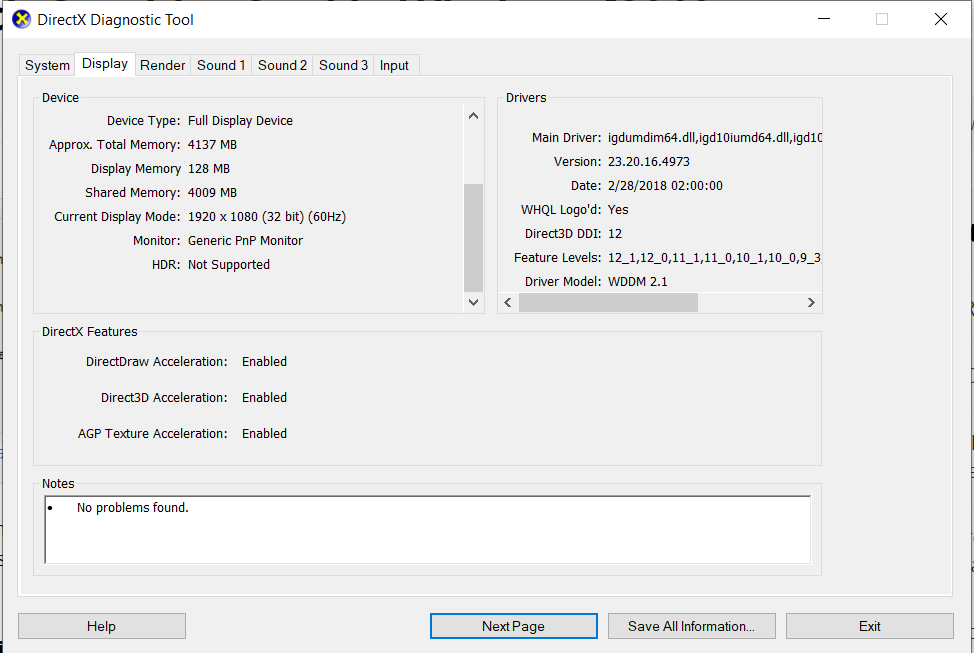Click DirectDraw Acceleration 'Enabled' value

[265, 362]
